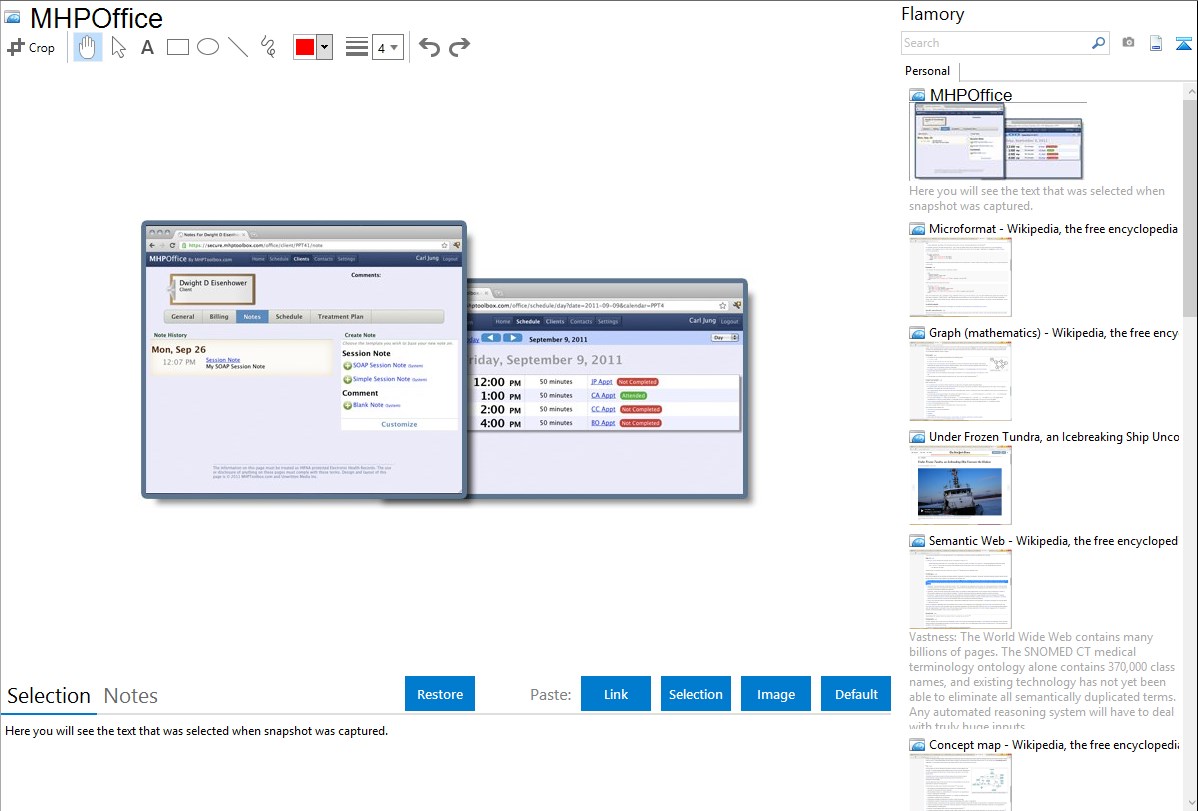Click the blue triangle icon in Flamory panel
Viewport: 1198px width, 811px height.
[1183, 44]
